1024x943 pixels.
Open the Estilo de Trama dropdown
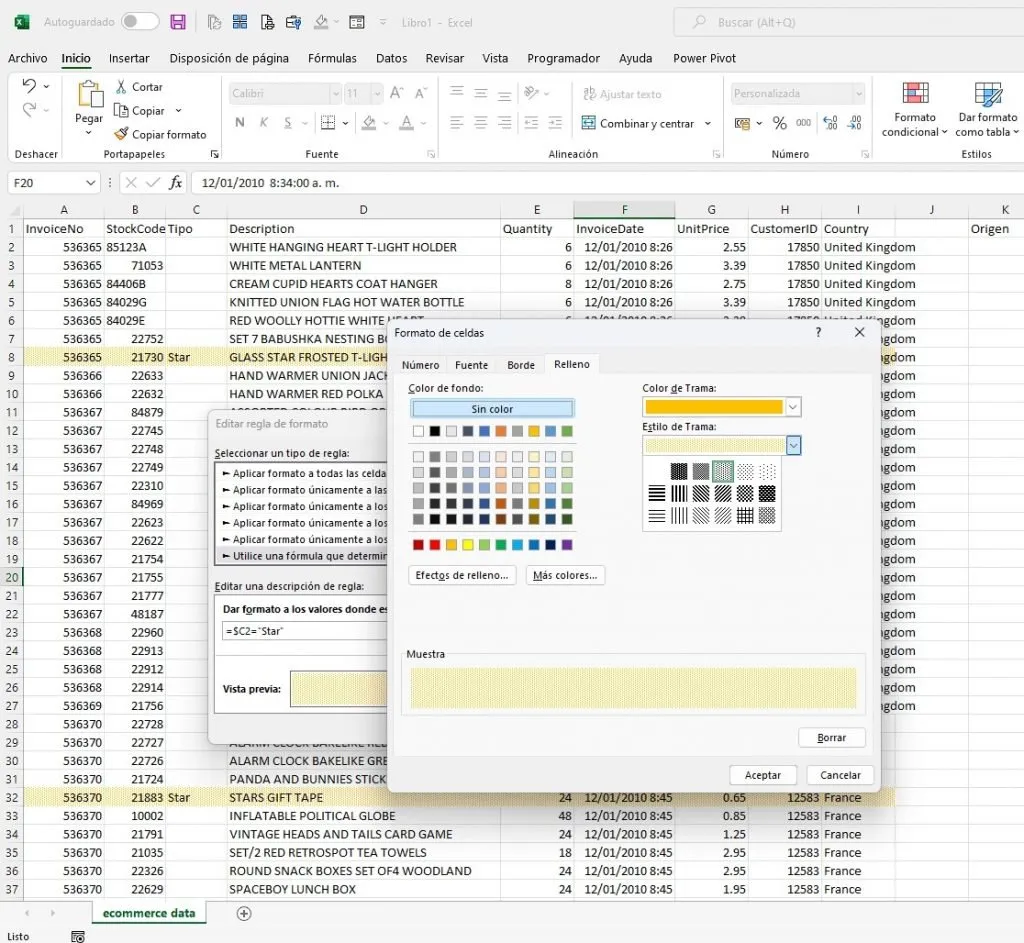click(x=793, y=445)
